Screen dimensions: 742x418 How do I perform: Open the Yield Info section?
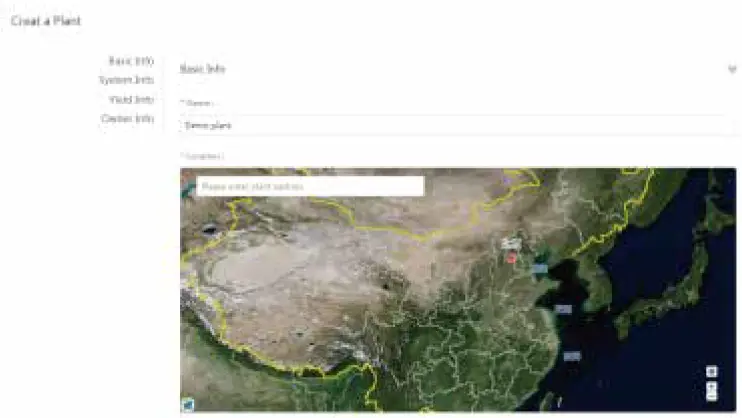(x=132, y=99)
